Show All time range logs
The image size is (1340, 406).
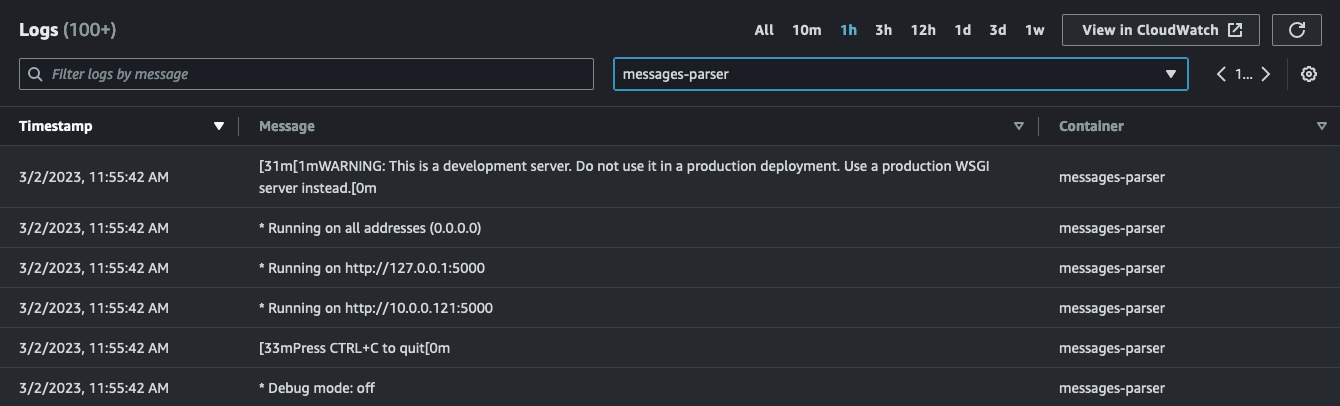point(764,30)
